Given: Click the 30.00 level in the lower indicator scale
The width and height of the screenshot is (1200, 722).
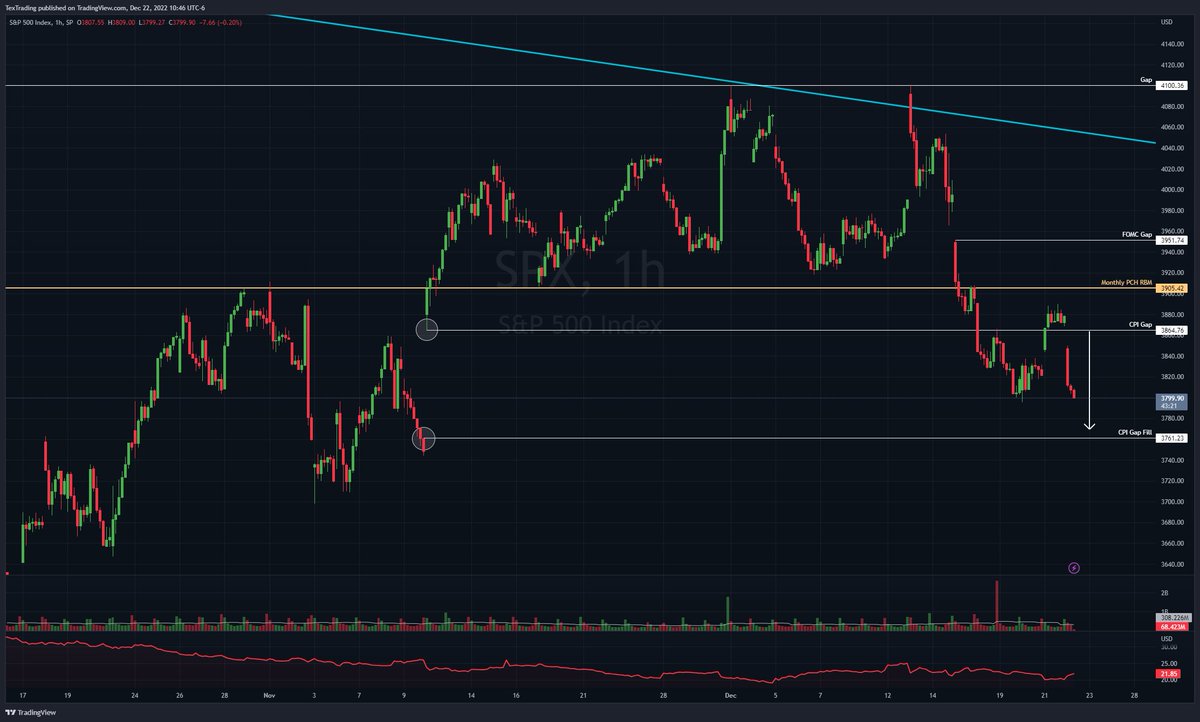Looking at the screenshot, I should tap(1168, 647).
